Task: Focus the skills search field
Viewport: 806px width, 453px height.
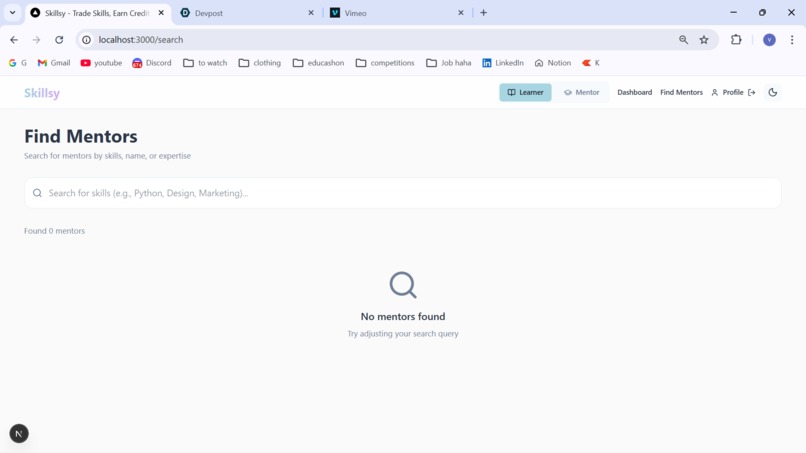Action: tap(402, 193)
